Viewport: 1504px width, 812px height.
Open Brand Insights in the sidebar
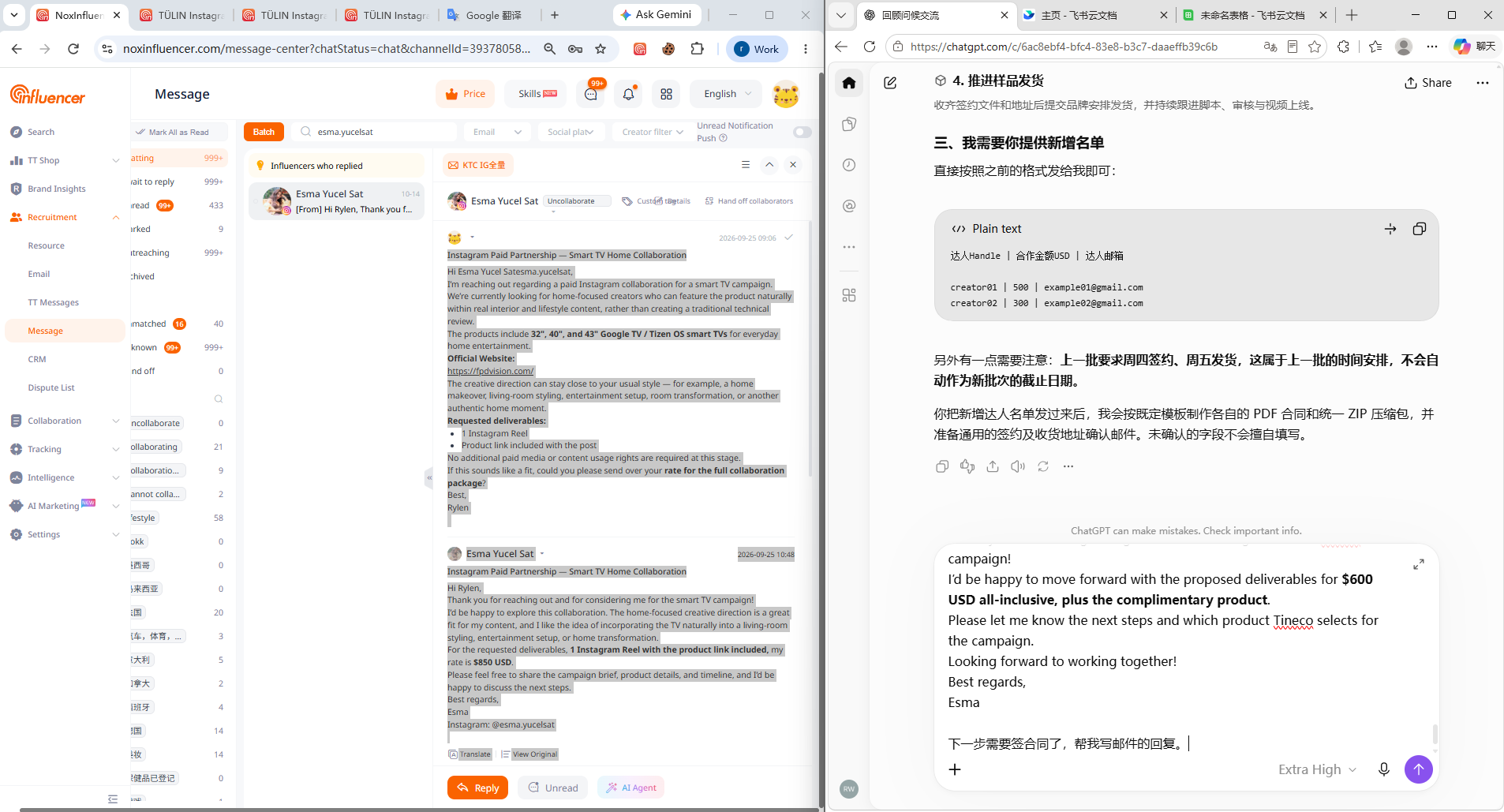(x=57, y=189)
